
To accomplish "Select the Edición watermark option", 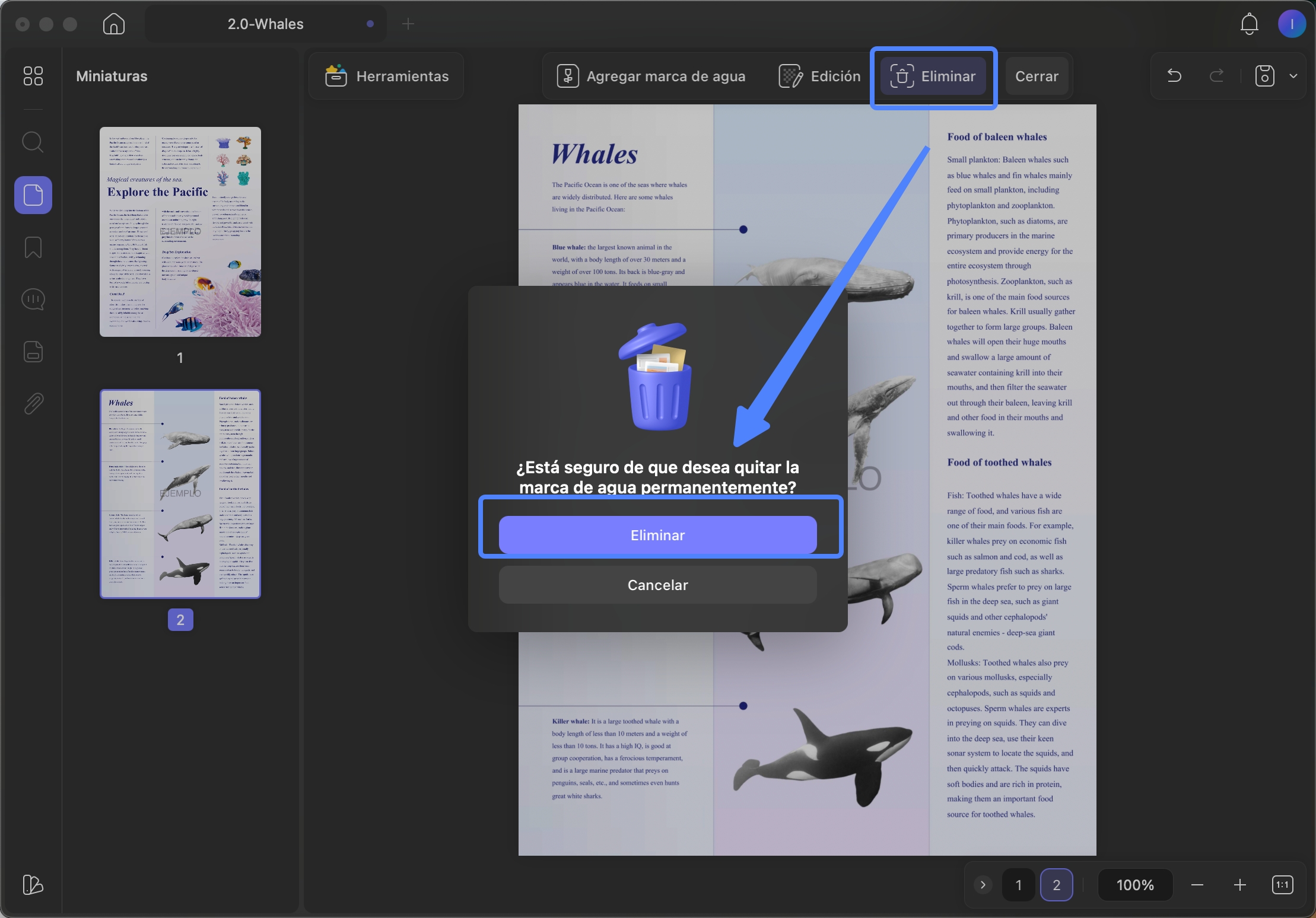I will point(820,76).
